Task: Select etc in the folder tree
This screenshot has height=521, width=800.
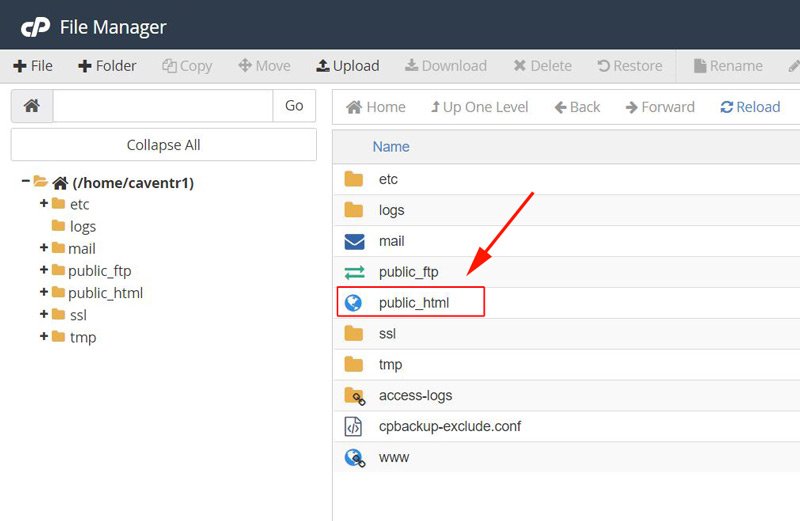Action: click(80, 205)
